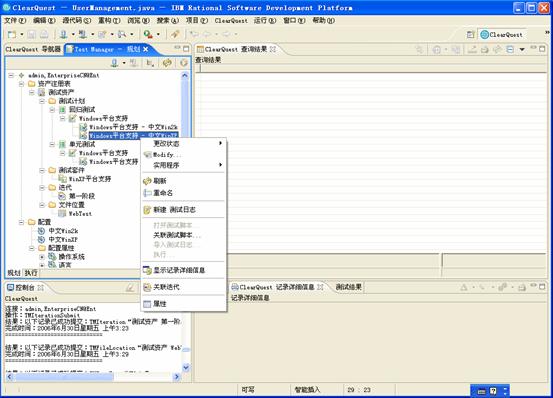Select the ClearQuest 记录详细信息 tab
Image resolution: width=553 pixels, height=398 pixels.
[277, 287]
